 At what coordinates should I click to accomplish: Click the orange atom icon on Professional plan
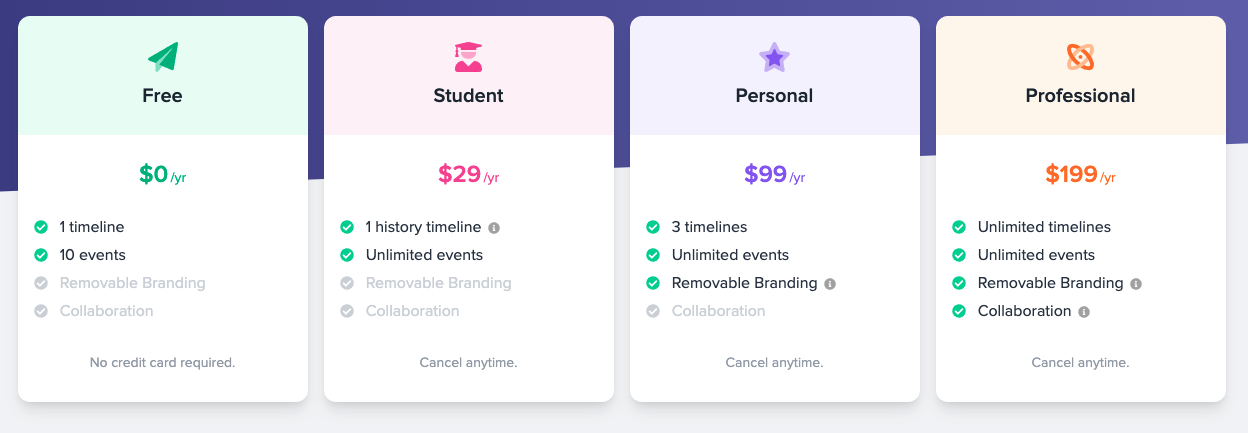tap(1080, 57)
